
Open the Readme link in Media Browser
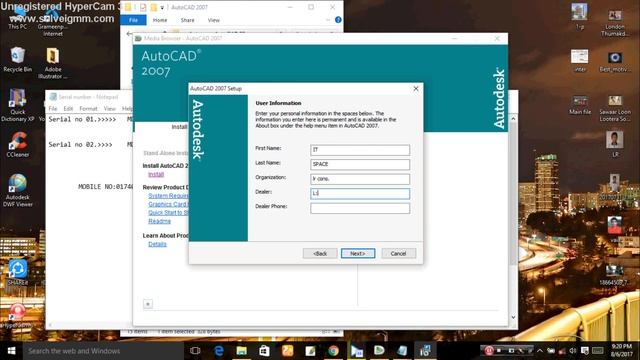coord(160,221)
